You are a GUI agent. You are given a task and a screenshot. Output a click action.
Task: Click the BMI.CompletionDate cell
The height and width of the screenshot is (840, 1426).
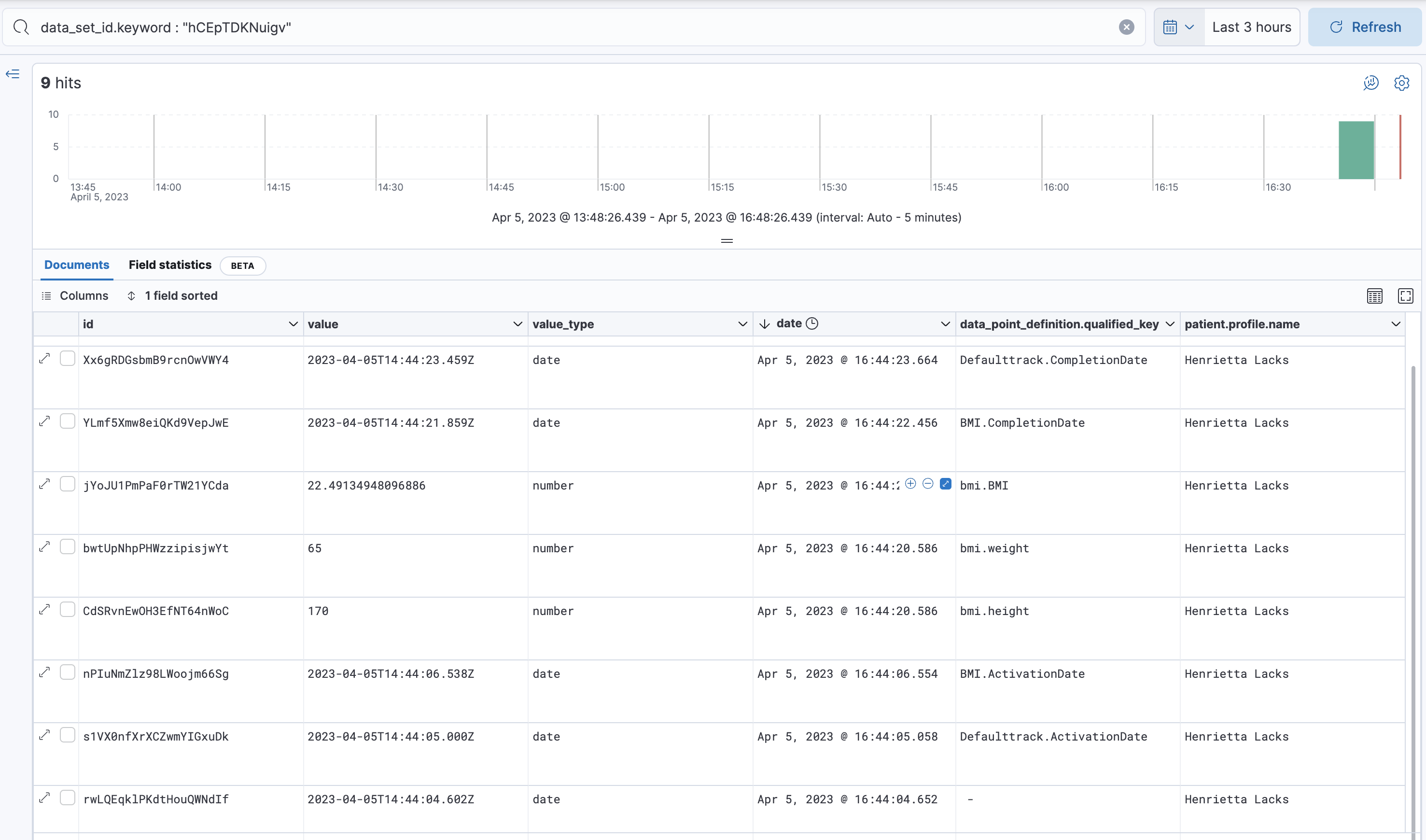pyautogui.click(x=1068, y=440)
